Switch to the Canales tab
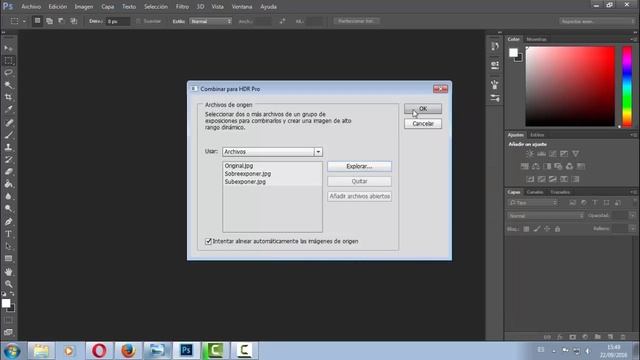Screen dimensions: 640x360 [535, 192]
